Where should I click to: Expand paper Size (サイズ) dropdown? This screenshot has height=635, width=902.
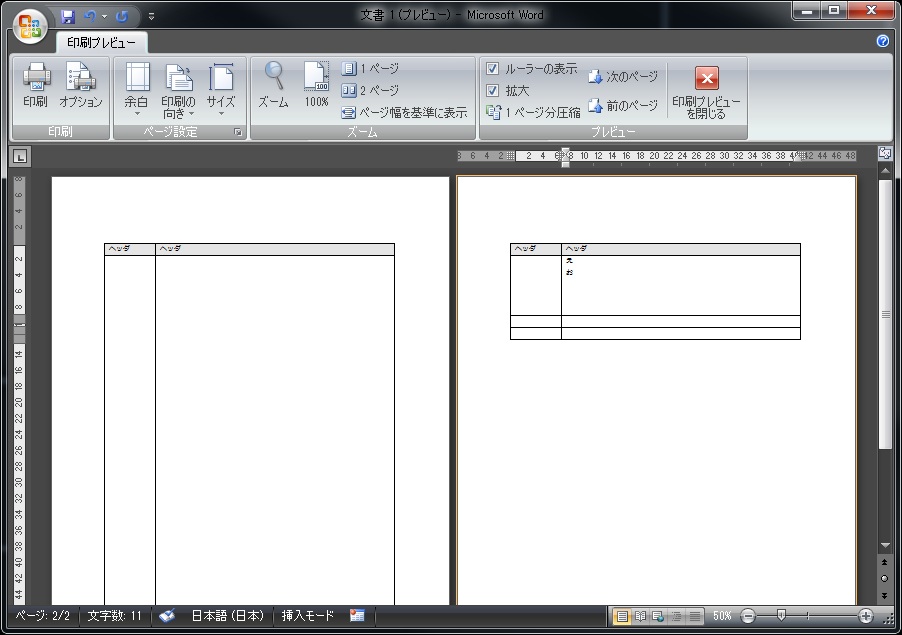(x=221, y=90)
